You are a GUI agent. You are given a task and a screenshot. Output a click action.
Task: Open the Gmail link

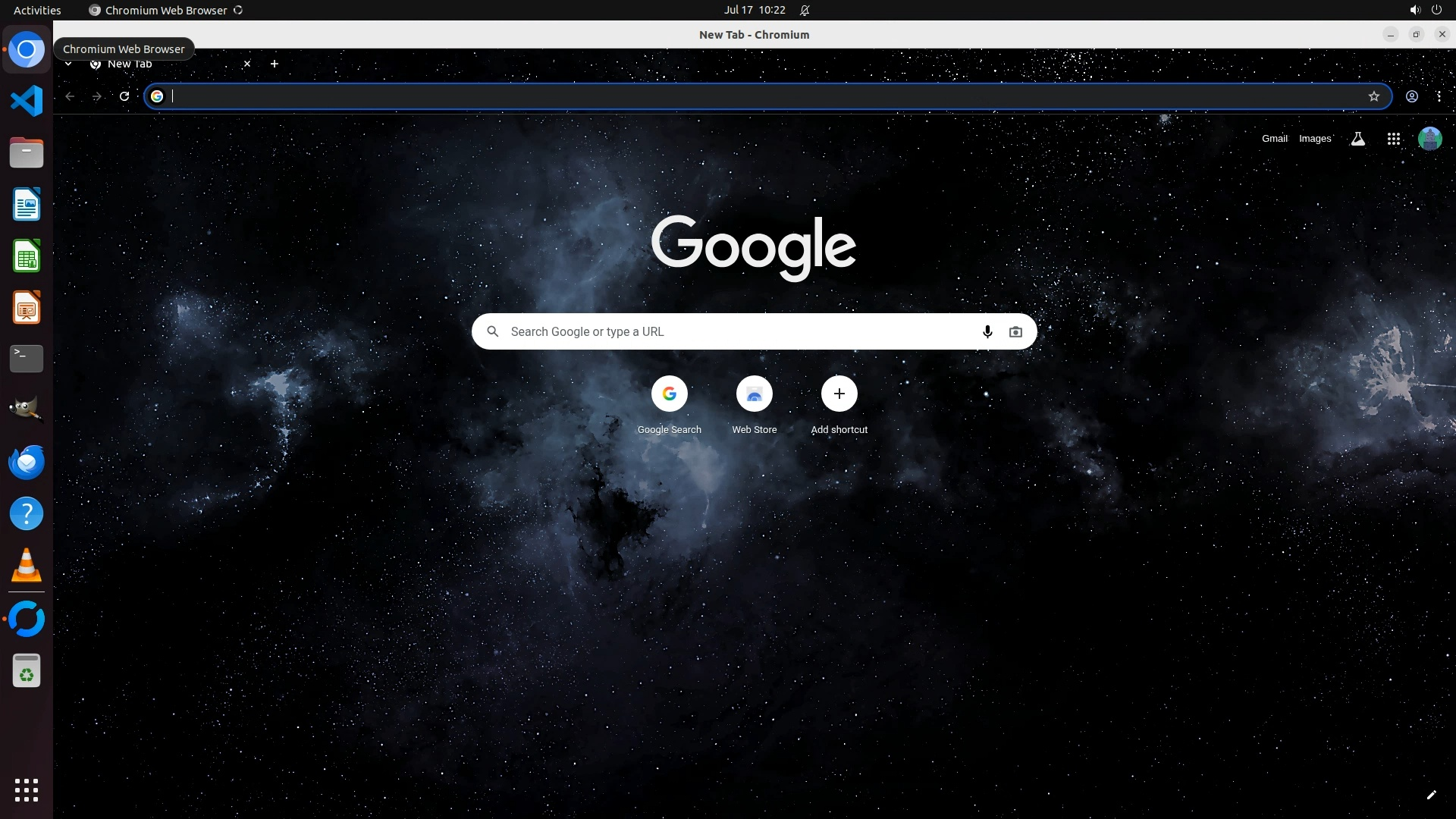pyautogui.click(x=1274, y=139)
